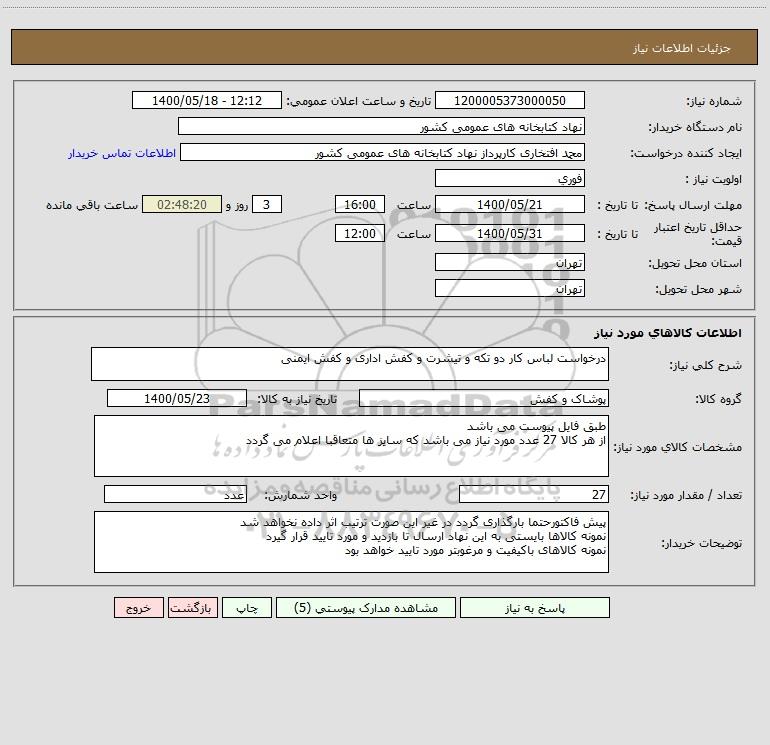Image resolution: width=770 pixels, height=745 pixels.
Task: Click the 'گروه کالا:' label
Action: (718, 399)
